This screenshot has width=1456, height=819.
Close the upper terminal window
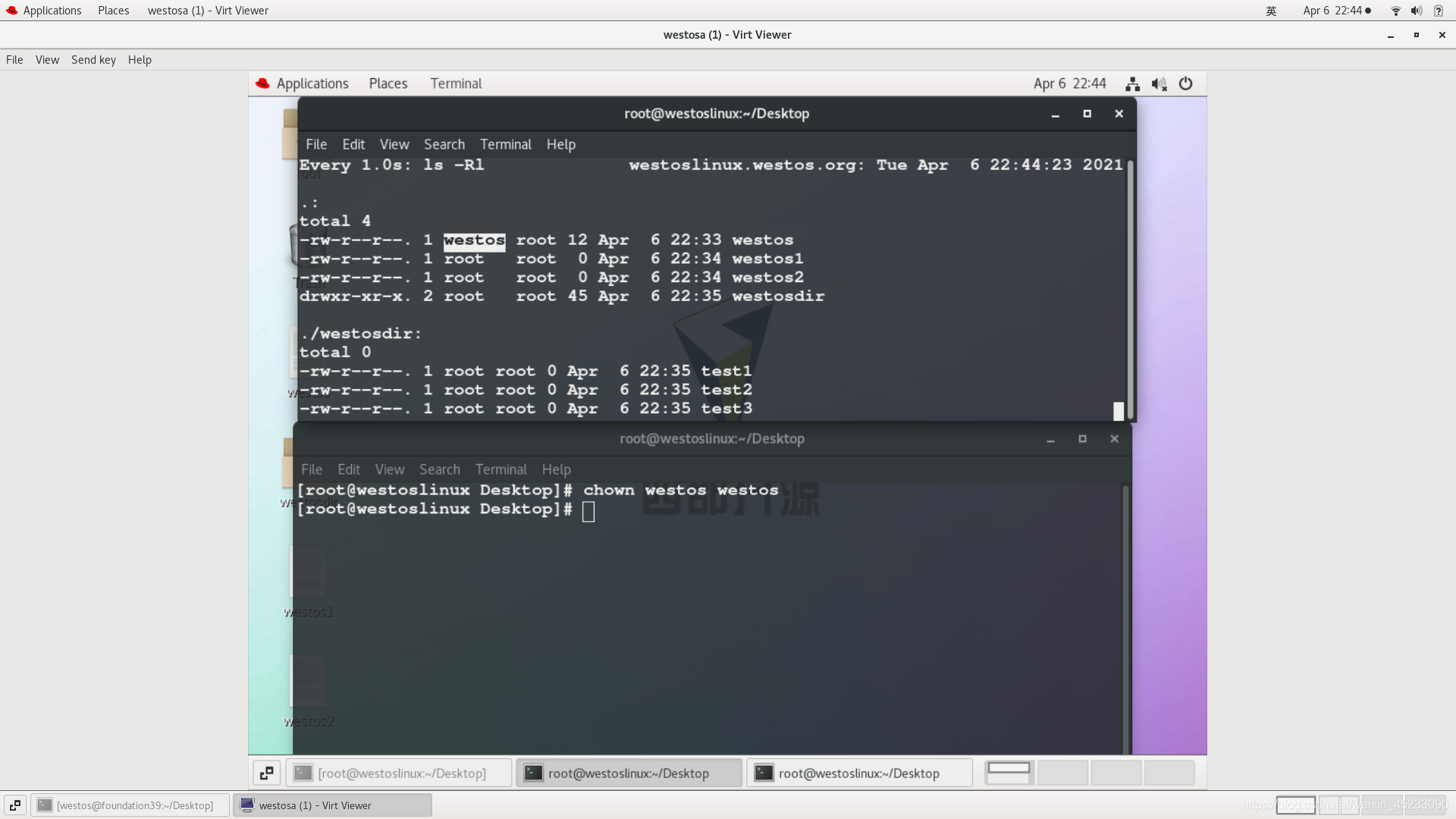(1119, 114)
